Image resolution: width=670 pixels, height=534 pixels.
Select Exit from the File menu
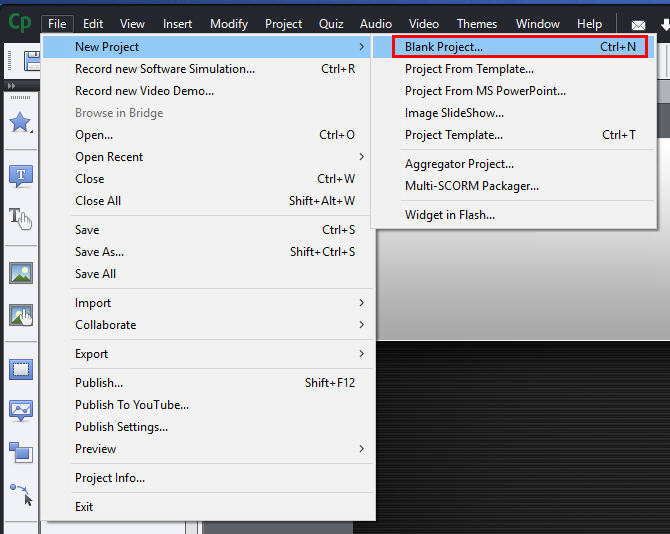(x=207, y=507)
